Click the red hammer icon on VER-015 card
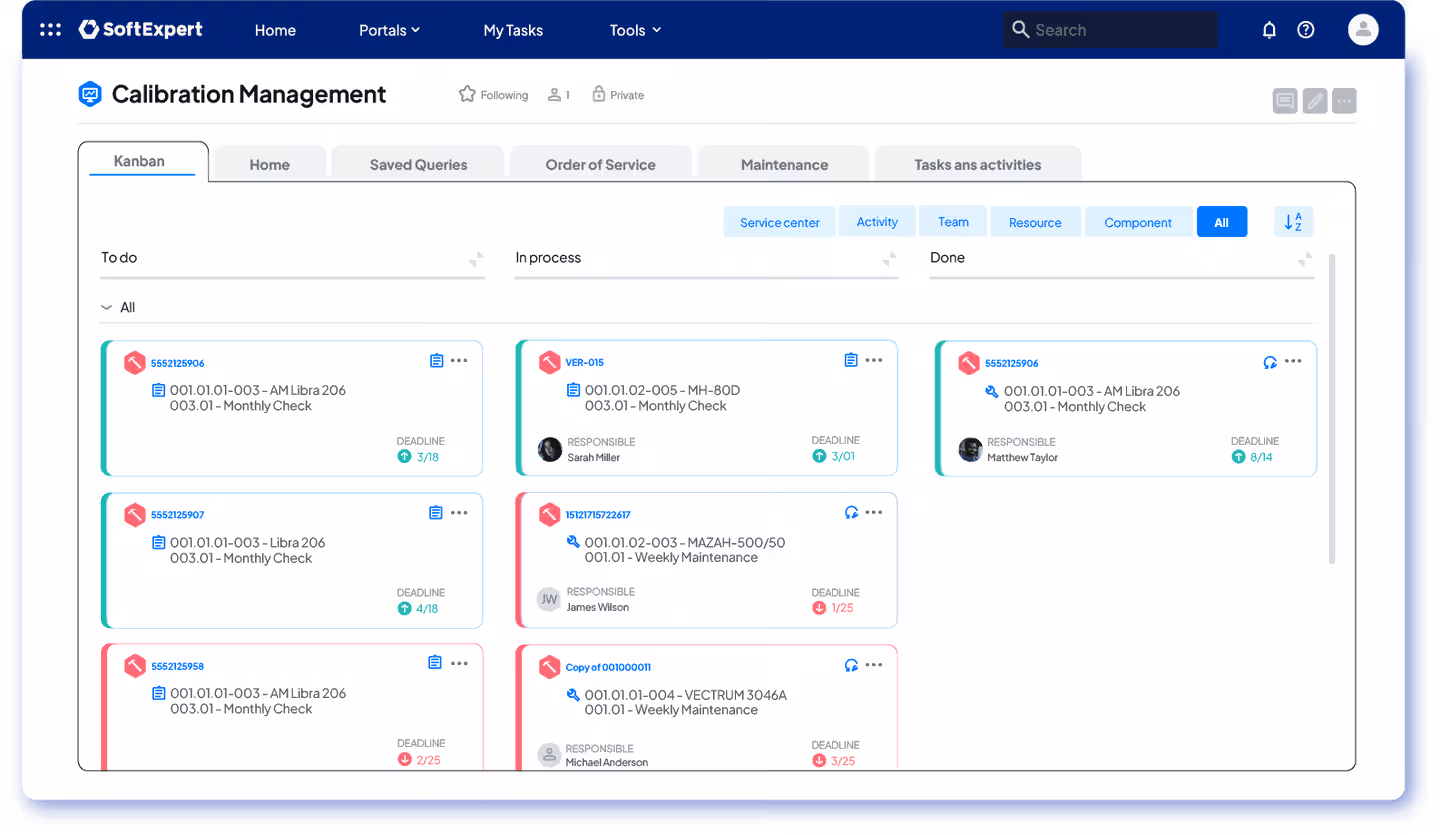 click(x=549, y=362)
